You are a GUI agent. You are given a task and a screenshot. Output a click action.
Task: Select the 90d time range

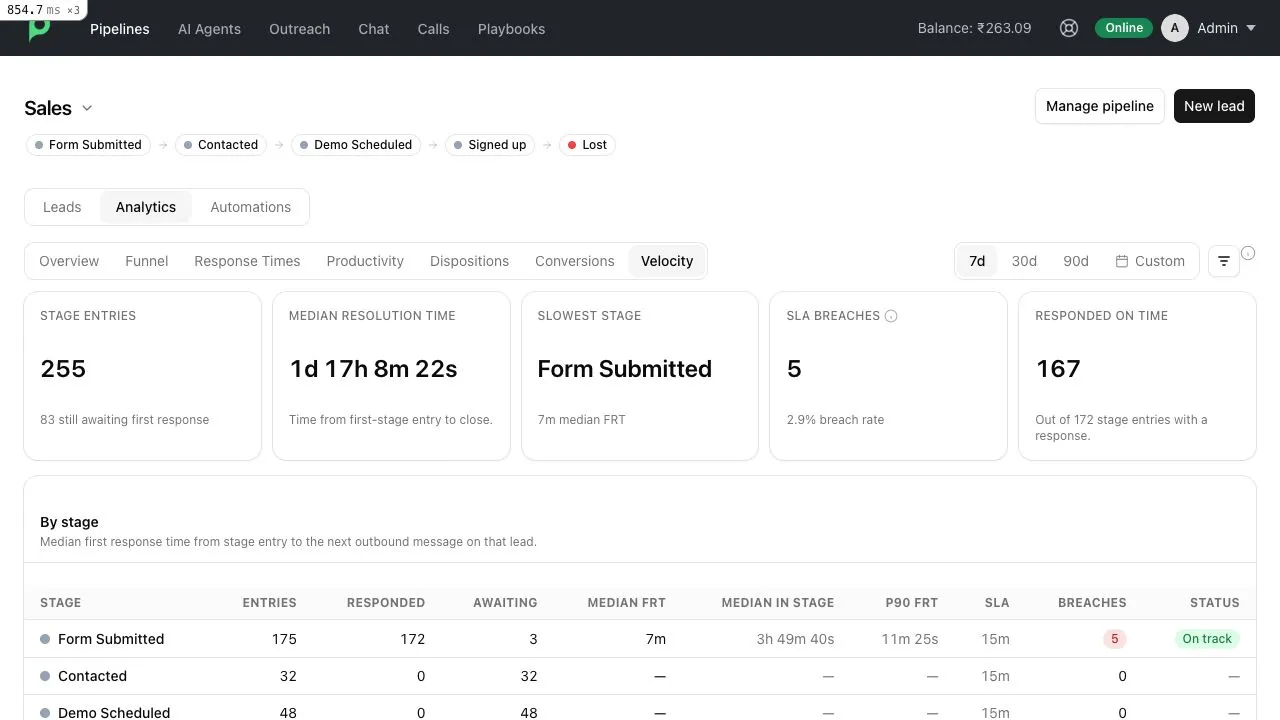click(1076, 261)
